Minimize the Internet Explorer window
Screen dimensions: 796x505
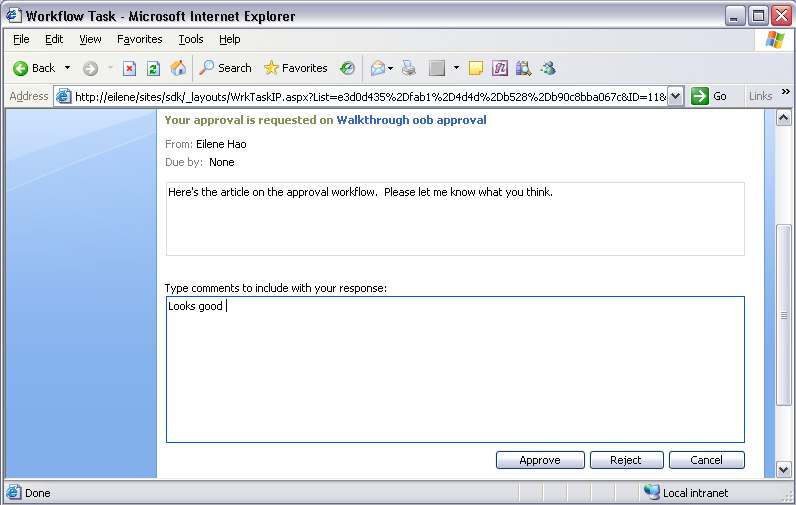pos(735,16)
